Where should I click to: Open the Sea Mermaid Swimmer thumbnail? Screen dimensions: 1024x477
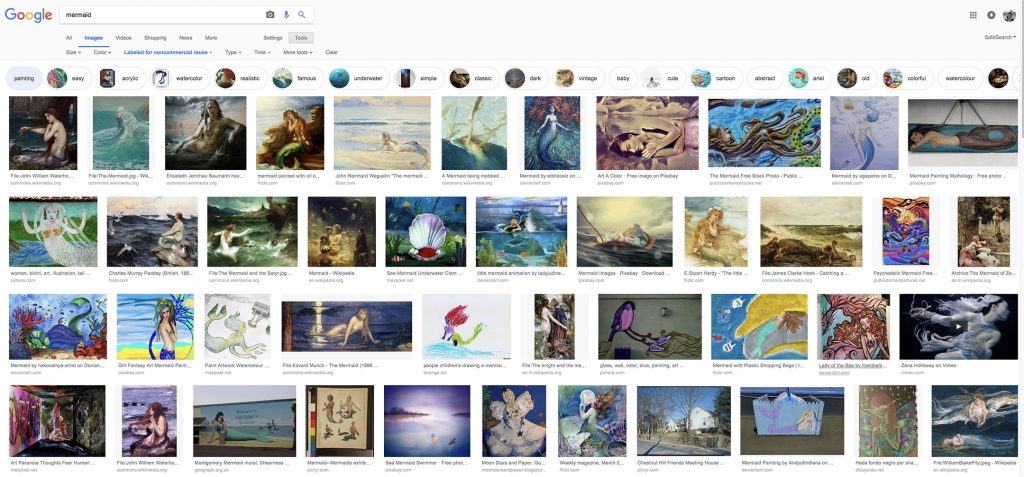tap(427, 420)
